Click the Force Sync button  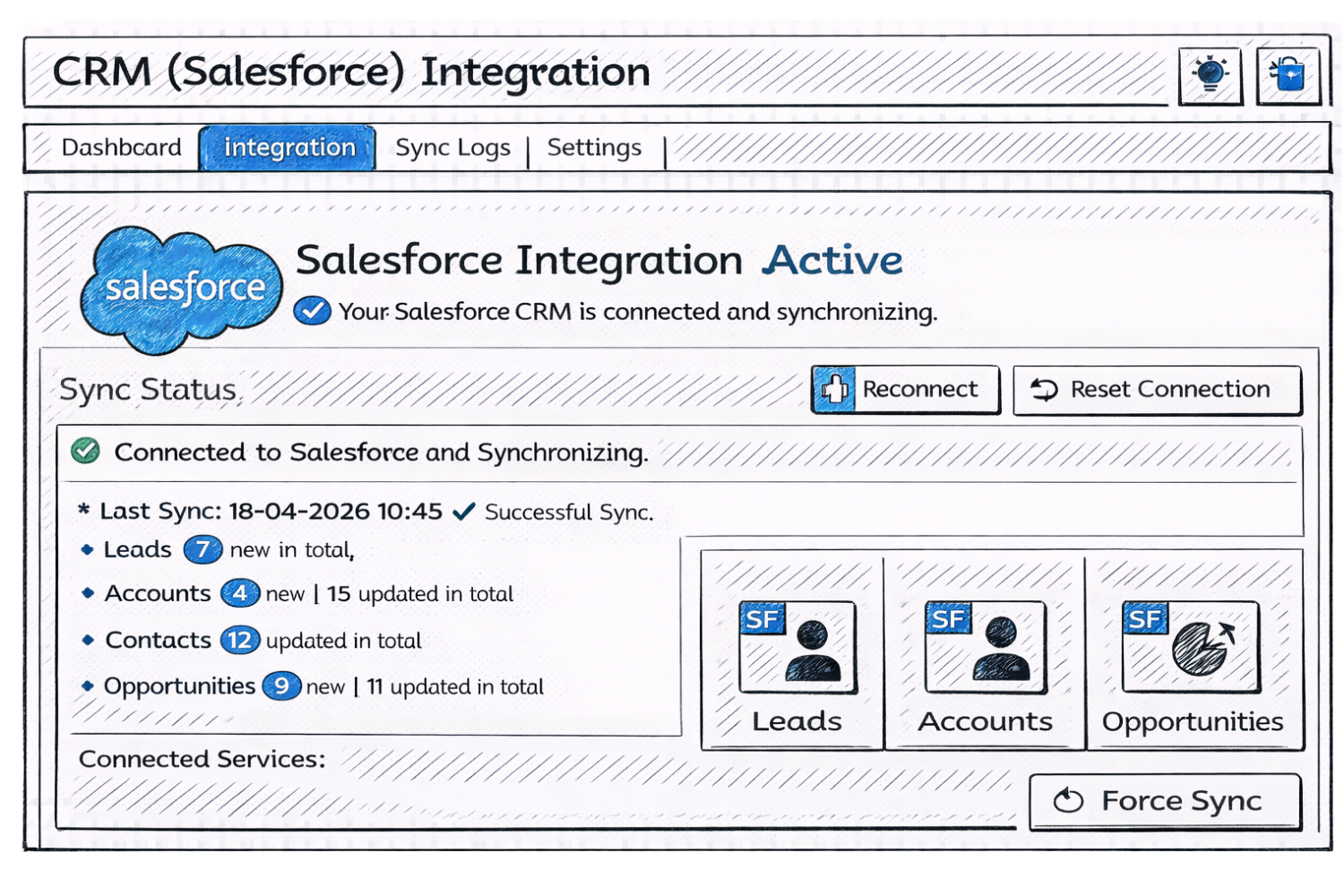point(1165,801)
